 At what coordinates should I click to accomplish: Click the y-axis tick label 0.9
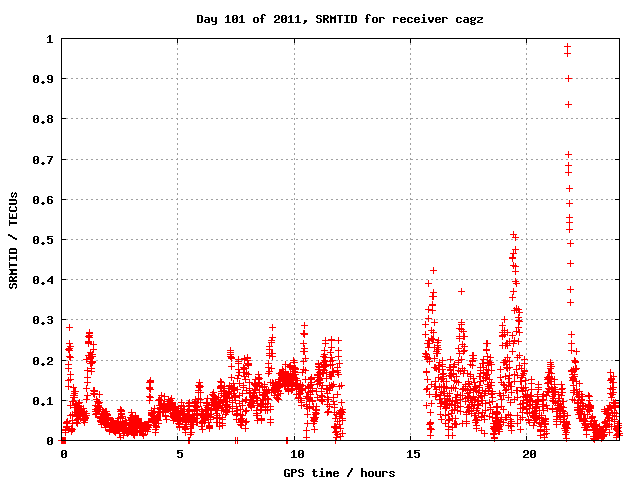pos(44,79)
